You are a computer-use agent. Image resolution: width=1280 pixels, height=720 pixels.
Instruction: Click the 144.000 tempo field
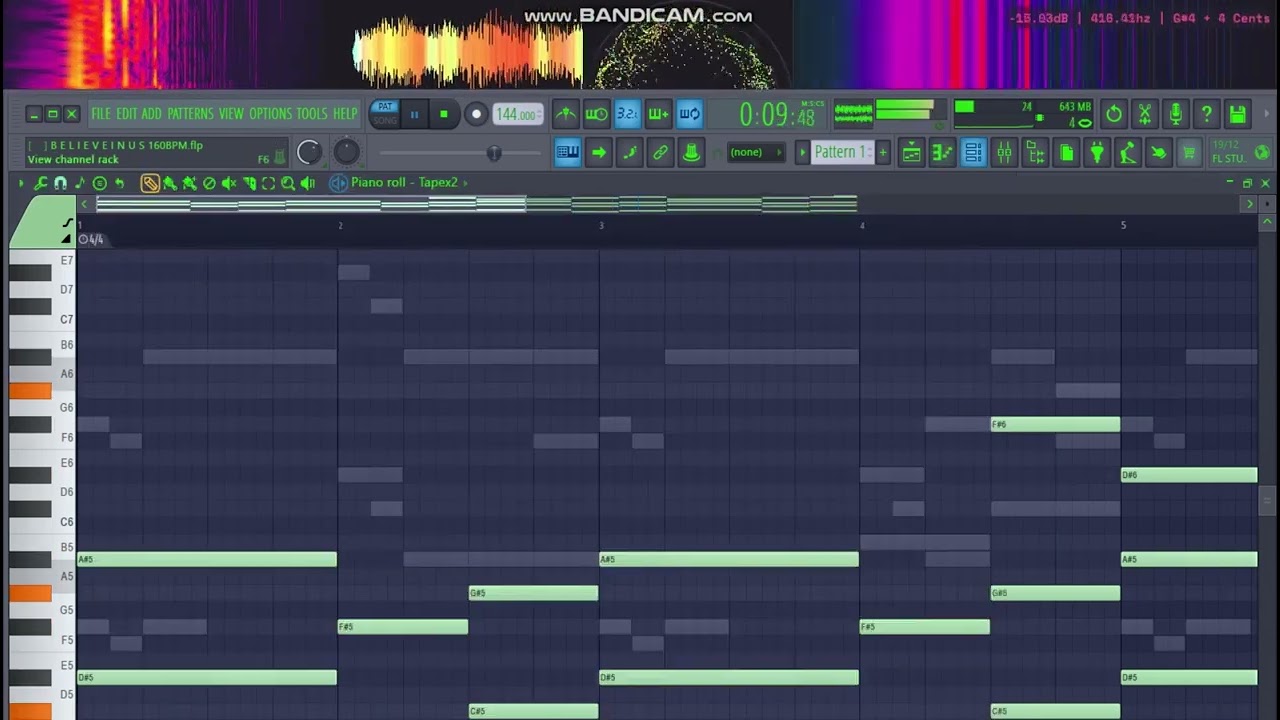pyautogui.click(x=518, y=114)
